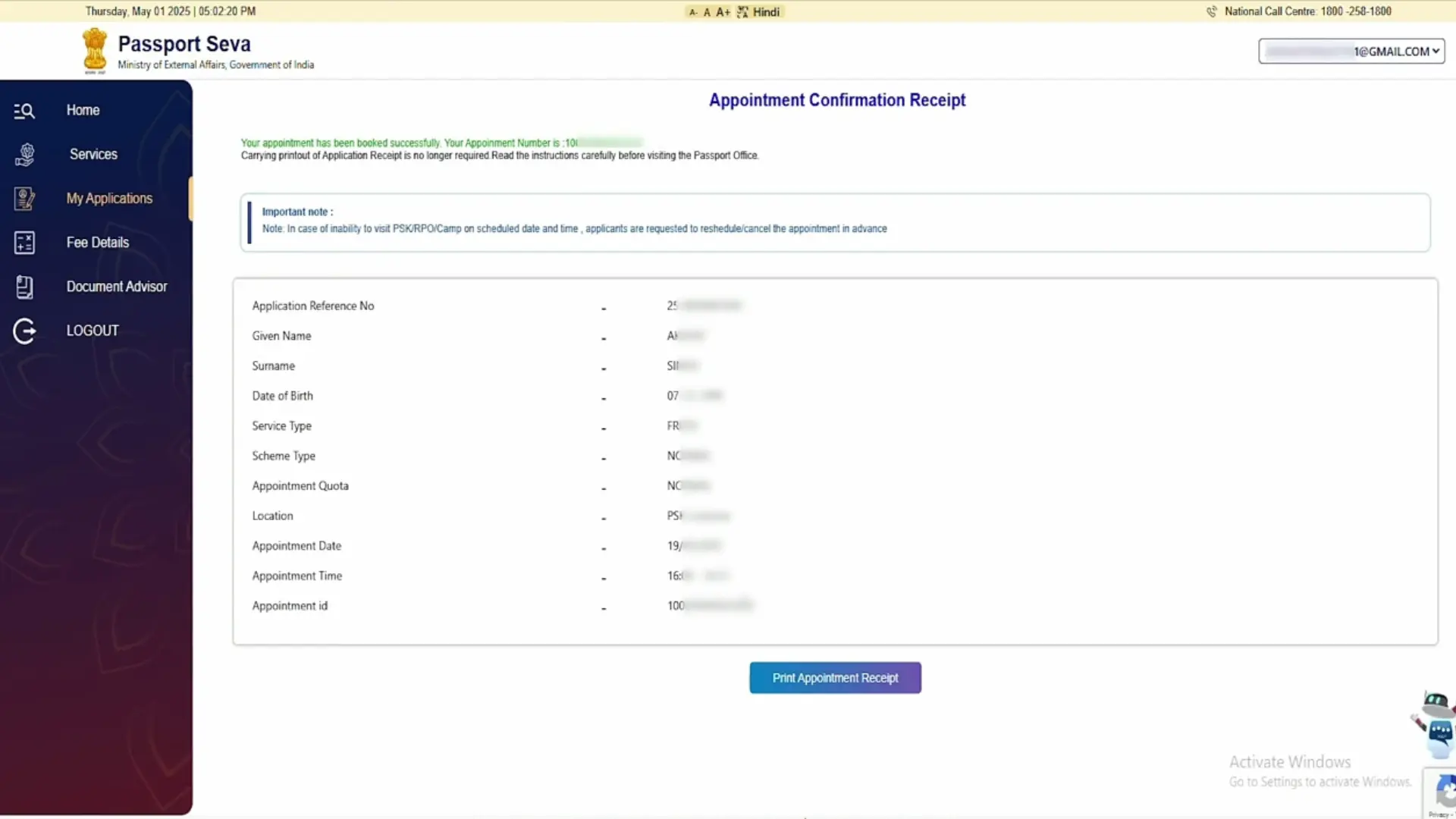Click the date and time at top left
Viewport: 1456px width, 819px height.
click(x=171, y=11)
